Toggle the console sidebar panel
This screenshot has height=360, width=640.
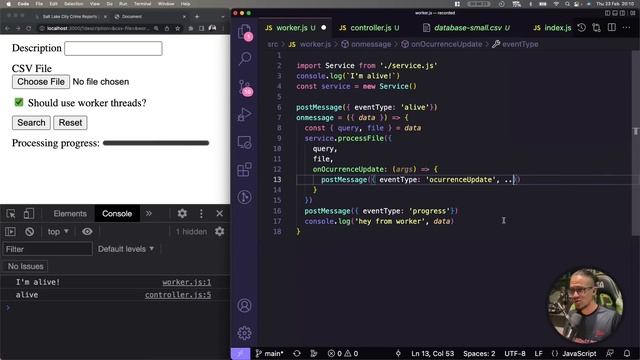pos(10,231)
